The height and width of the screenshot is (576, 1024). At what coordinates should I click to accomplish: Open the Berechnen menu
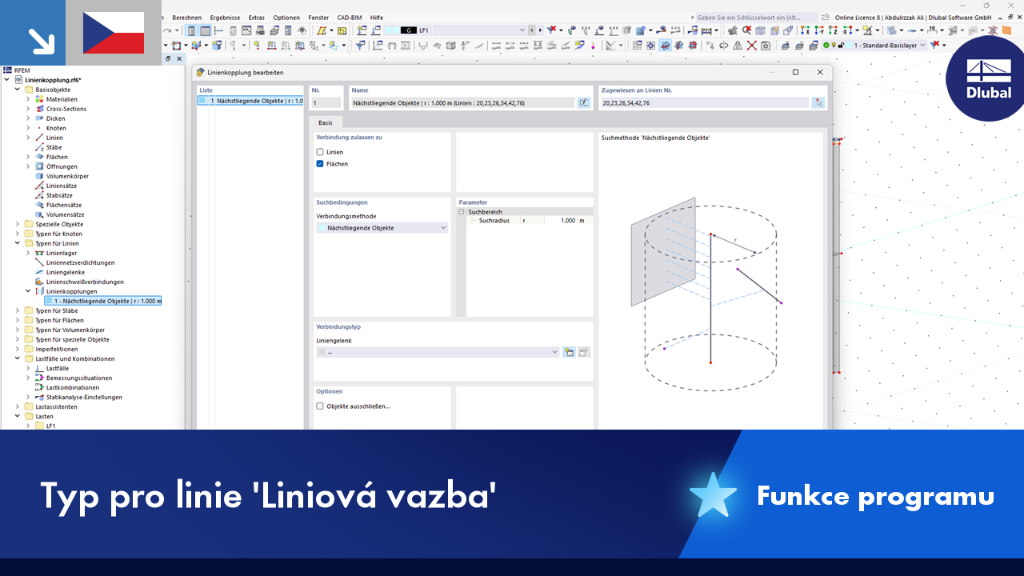pos(187,18)
